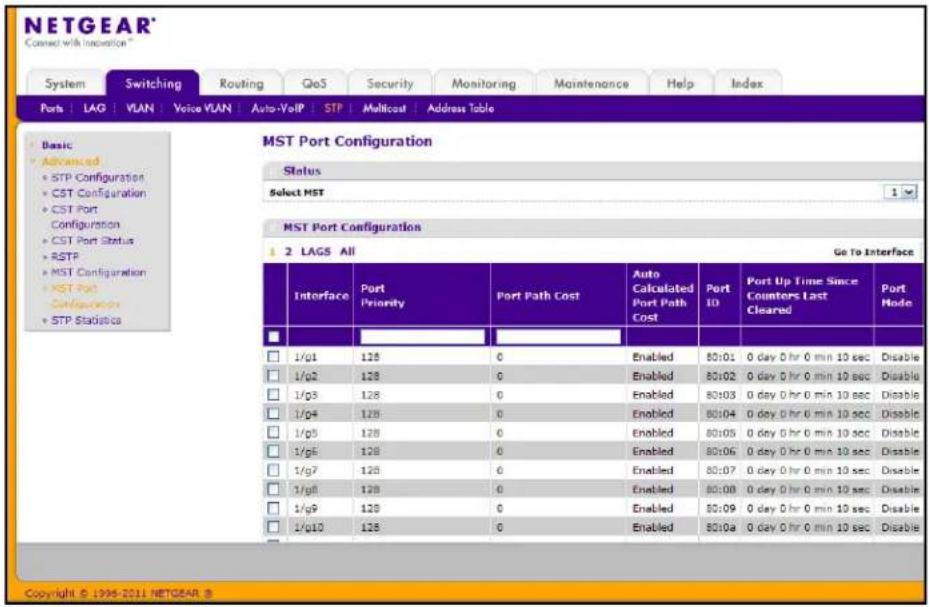929x607 pixels.
Task: Go to Voice VLAN submenu
Action: click(202, 108)
